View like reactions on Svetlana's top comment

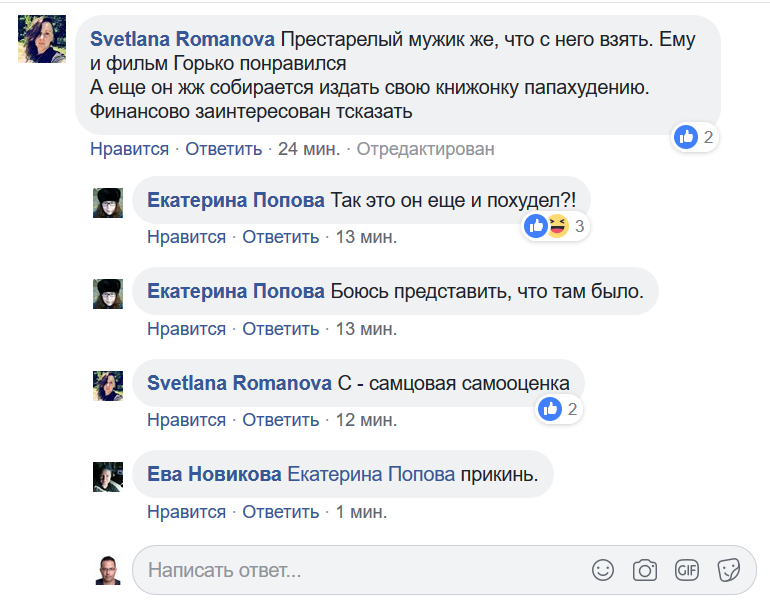tap(695, 137)
